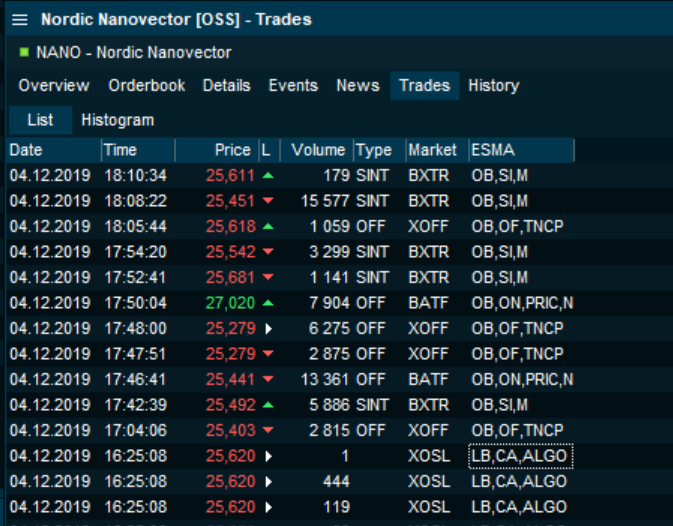The height and width of the screenshot is (526, 673).
Task: Click the volume 1 059 cell
Action: (x=330, y=227)
